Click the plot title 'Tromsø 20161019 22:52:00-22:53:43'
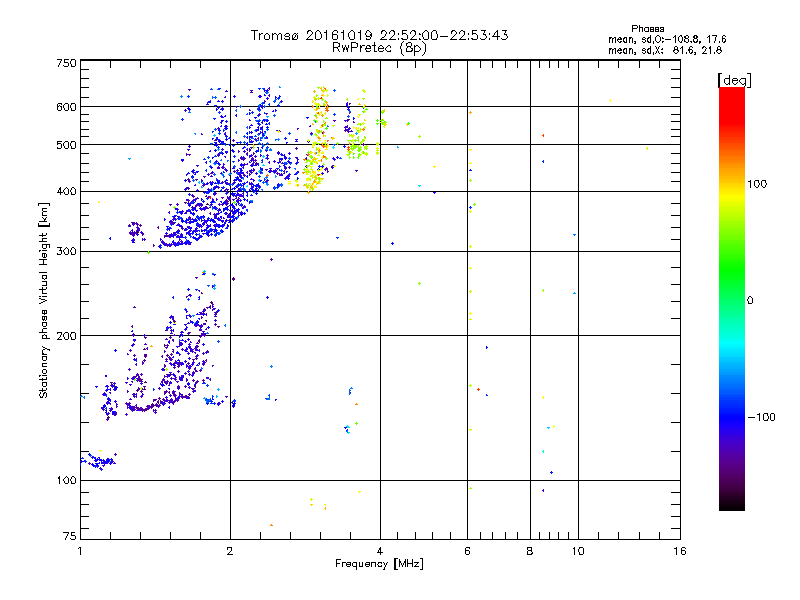 pyautogui.click(x=379, y=35)
